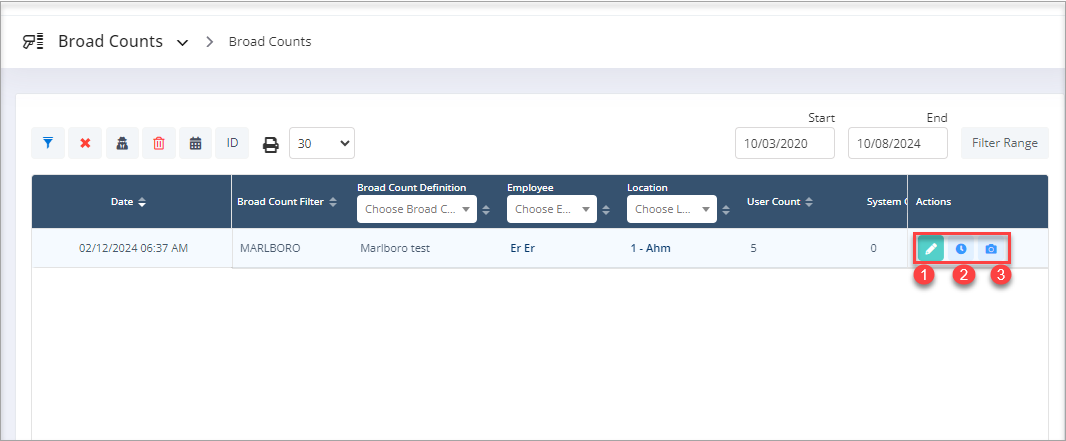This screenshot has height=441, width=1066.
Task: Sort by Employee column arrows
Action: 605,210
